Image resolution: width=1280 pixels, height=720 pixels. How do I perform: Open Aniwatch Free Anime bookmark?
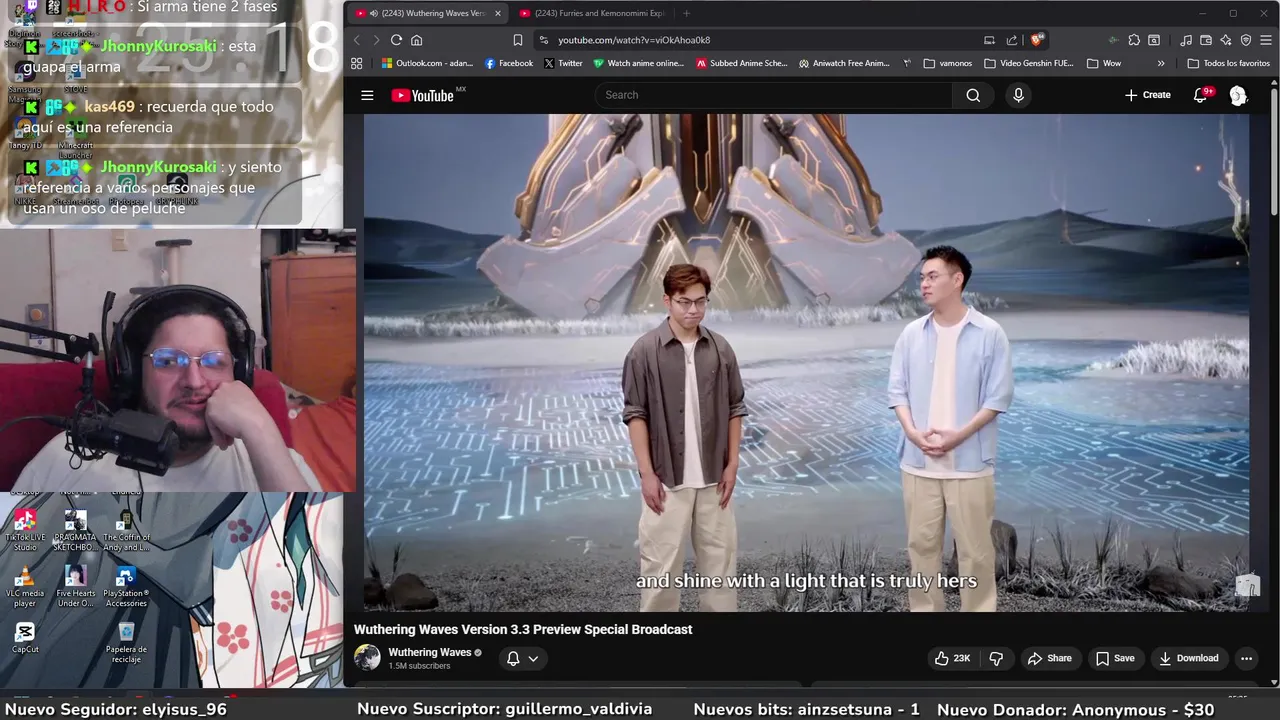pos(844,63)
